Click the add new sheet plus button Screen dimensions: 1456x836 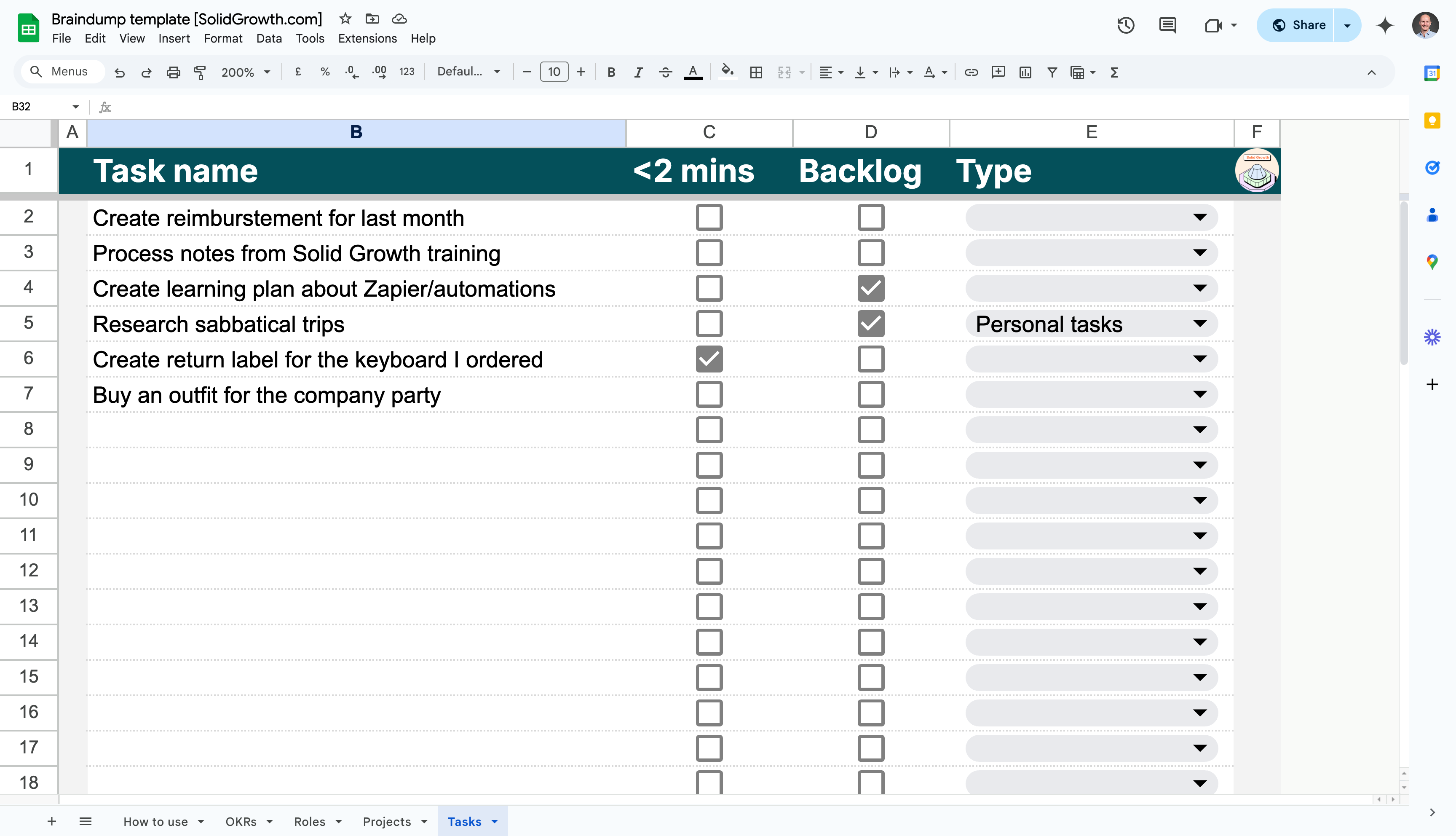(x=52, y=822)
